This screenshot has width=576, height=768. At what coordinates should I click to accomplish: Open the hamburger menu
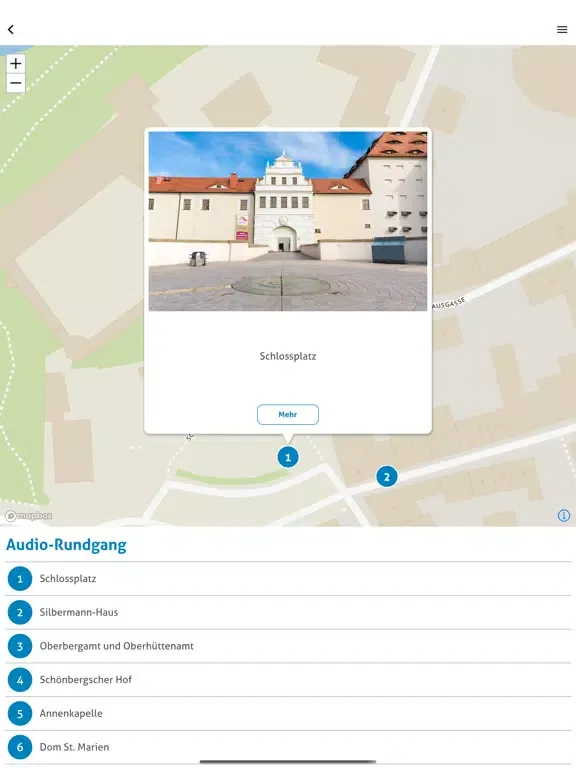point(562,29)
